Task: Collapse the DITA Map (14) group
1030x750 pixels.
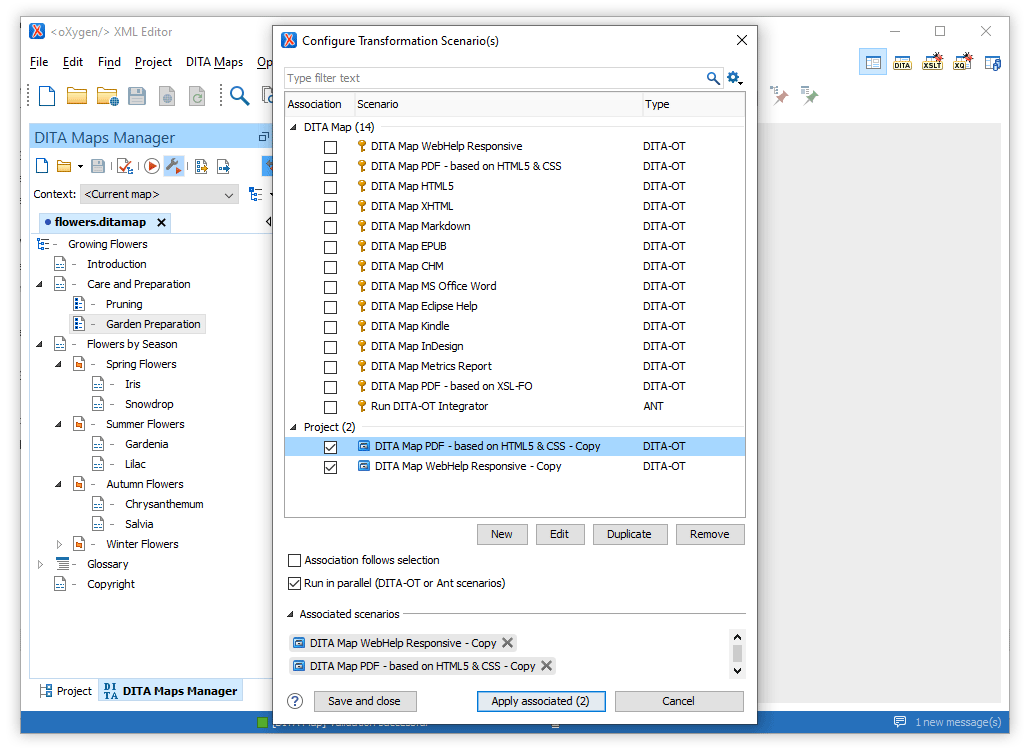Action: pyautogui.click(x=293, y=127)
